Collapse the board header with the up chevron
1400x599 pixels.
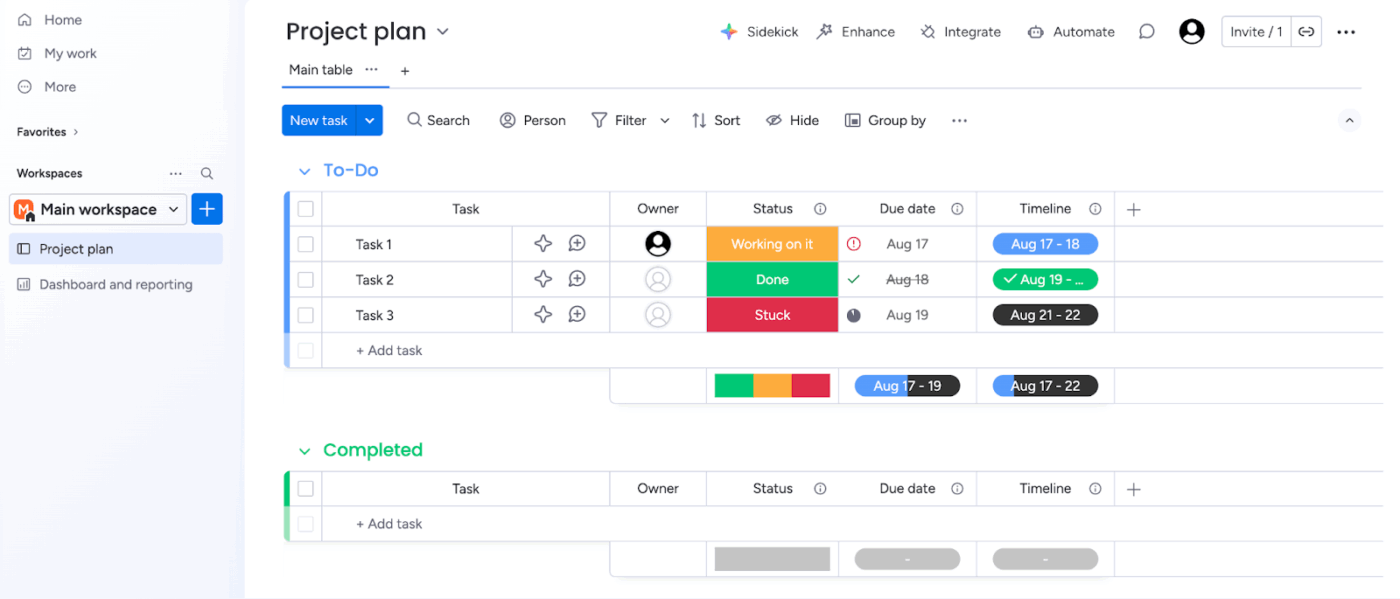[1349, 120]
